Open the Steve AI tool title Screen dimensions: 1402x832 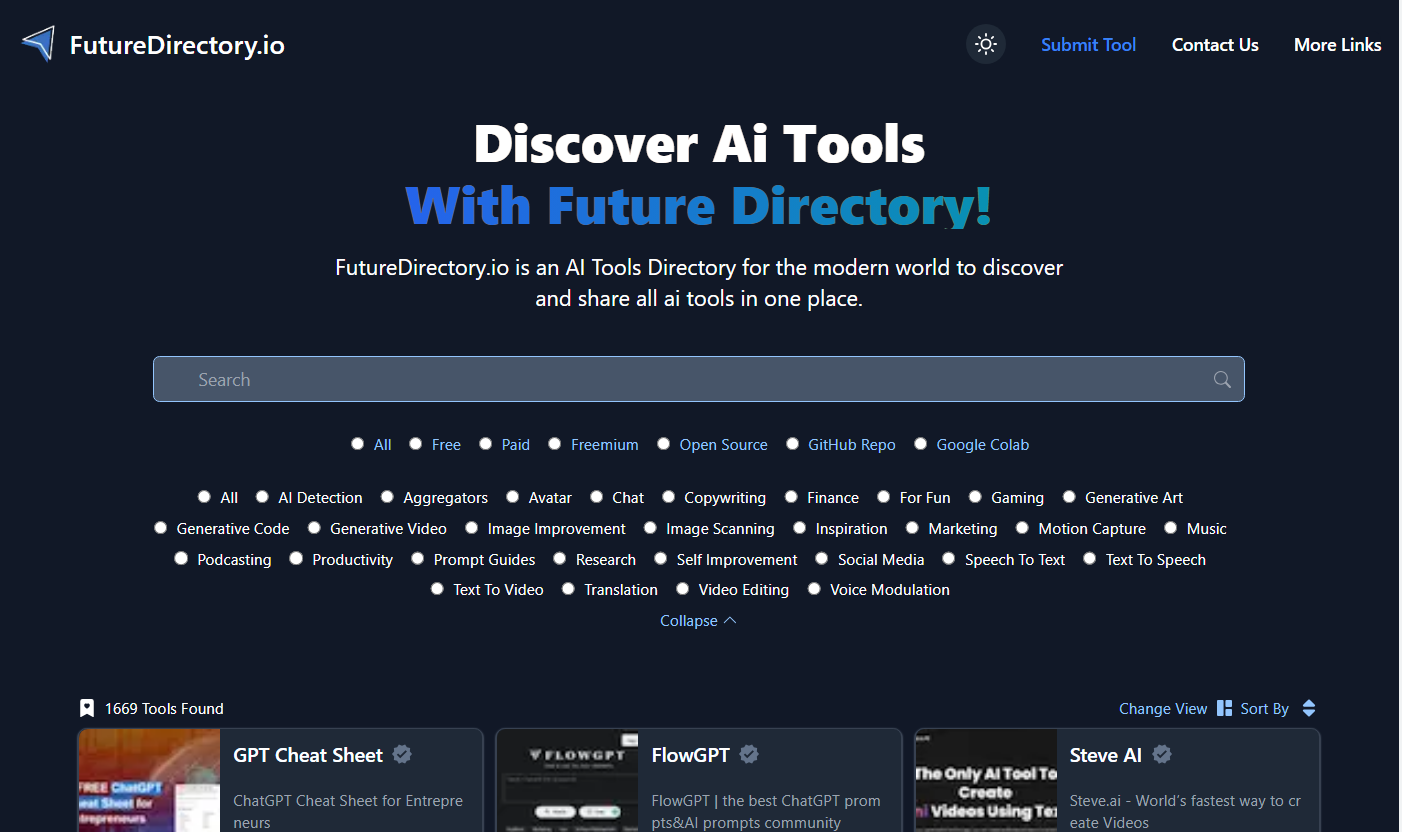pyautogui.click(x=1105, y=755)
